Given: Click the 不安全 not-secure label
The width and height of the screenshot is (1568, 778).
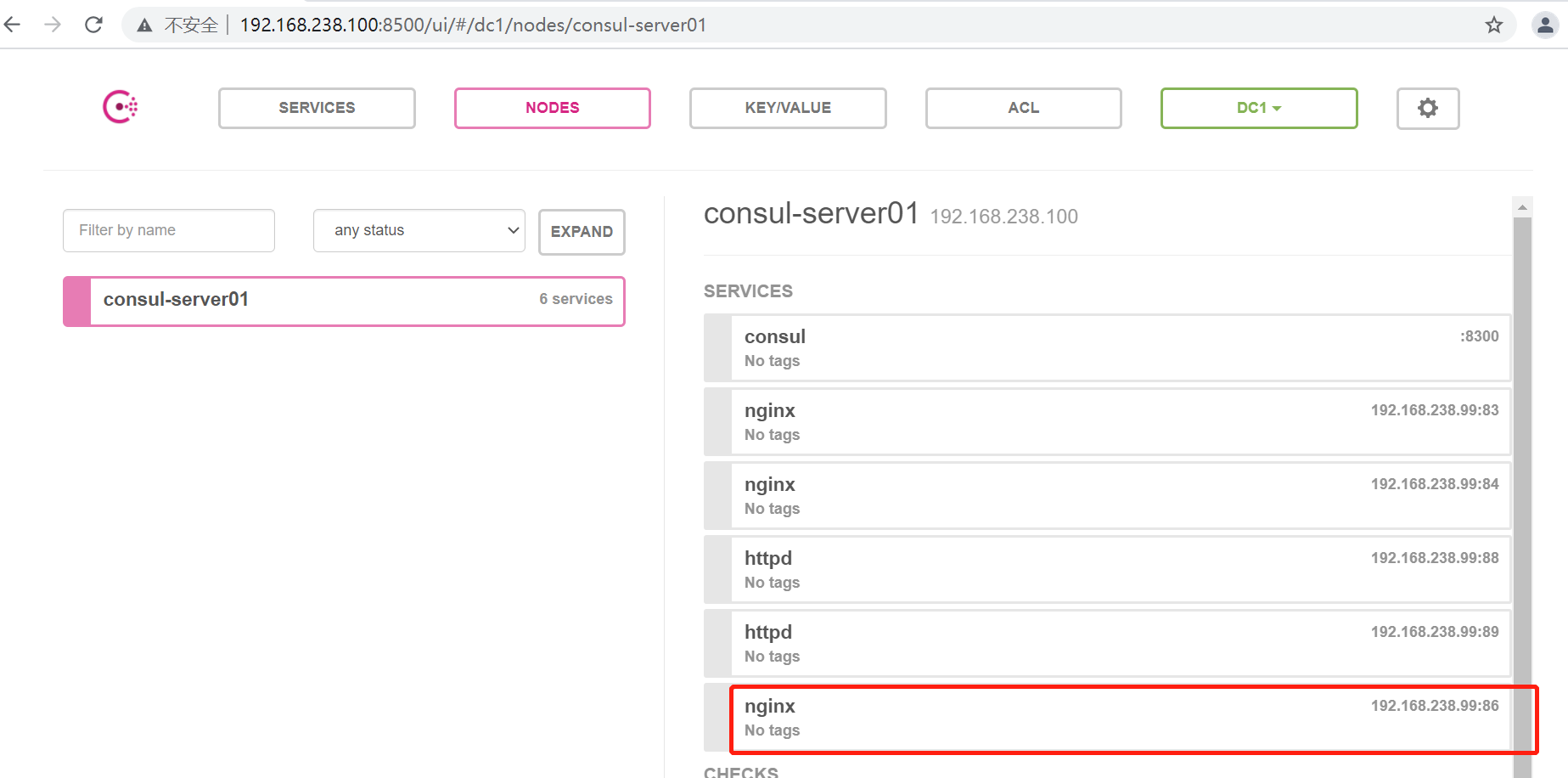Looking at the screenshot, I should tap(191, 25).
